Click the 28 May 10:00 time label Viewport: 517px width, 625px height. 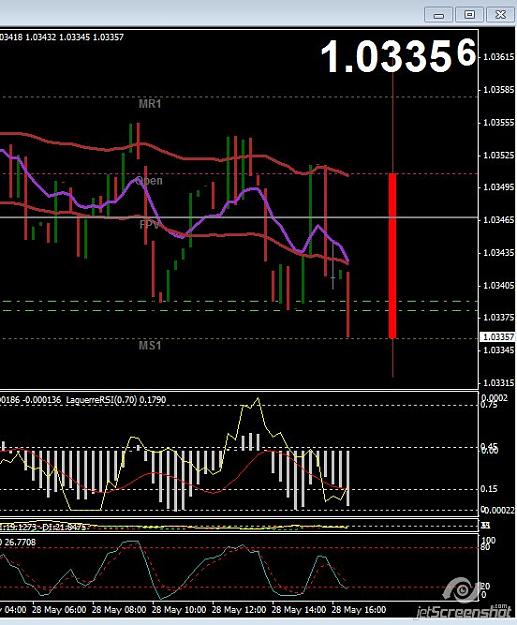point(179,610)
